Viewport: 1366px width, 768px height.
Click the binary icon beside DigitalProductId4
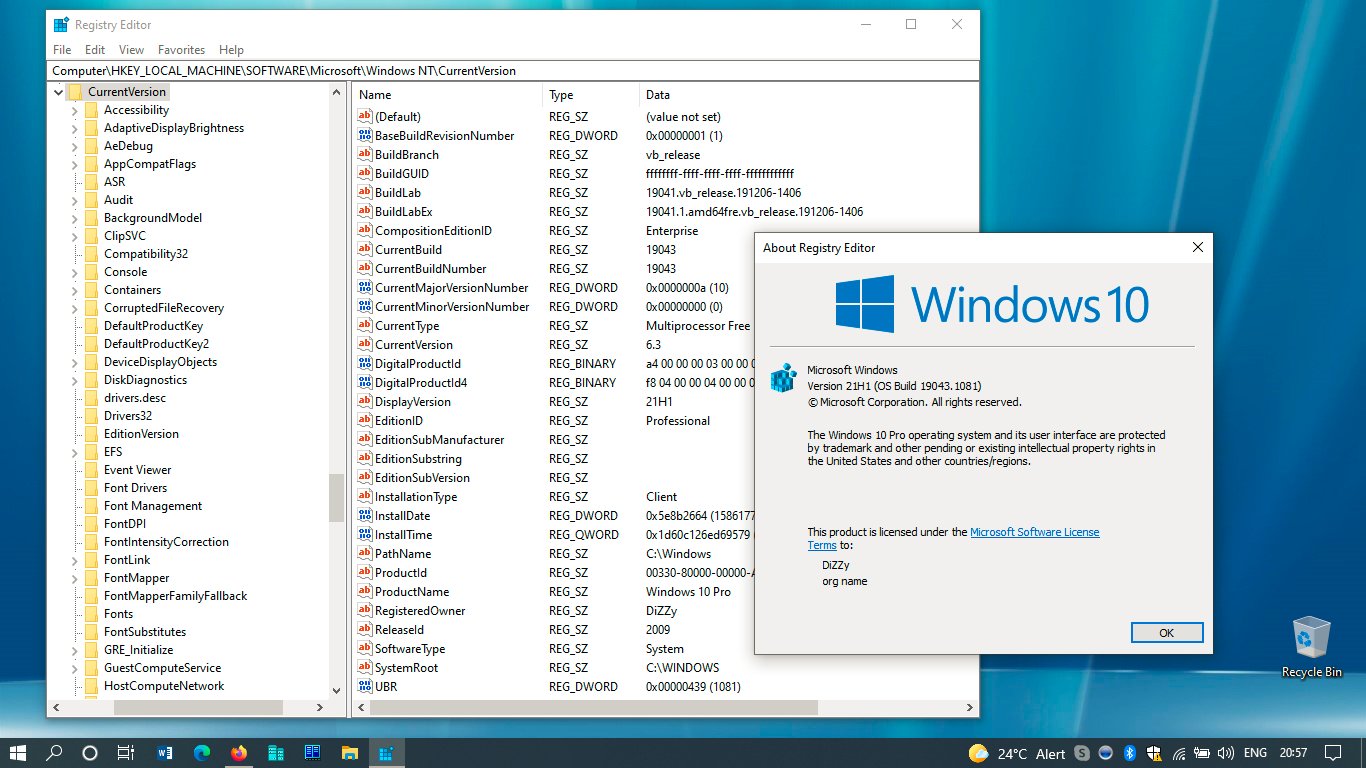(x=365, y=383)
